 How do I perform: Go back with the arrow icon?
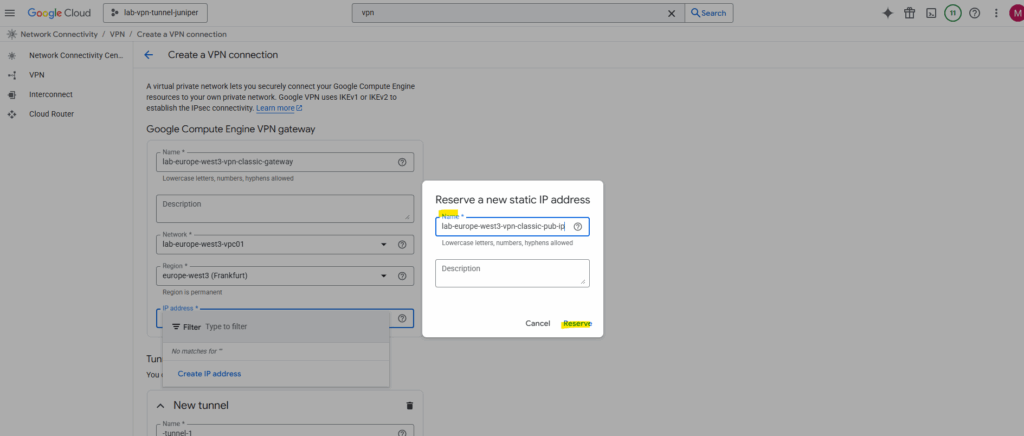click(x=149, y=55)
